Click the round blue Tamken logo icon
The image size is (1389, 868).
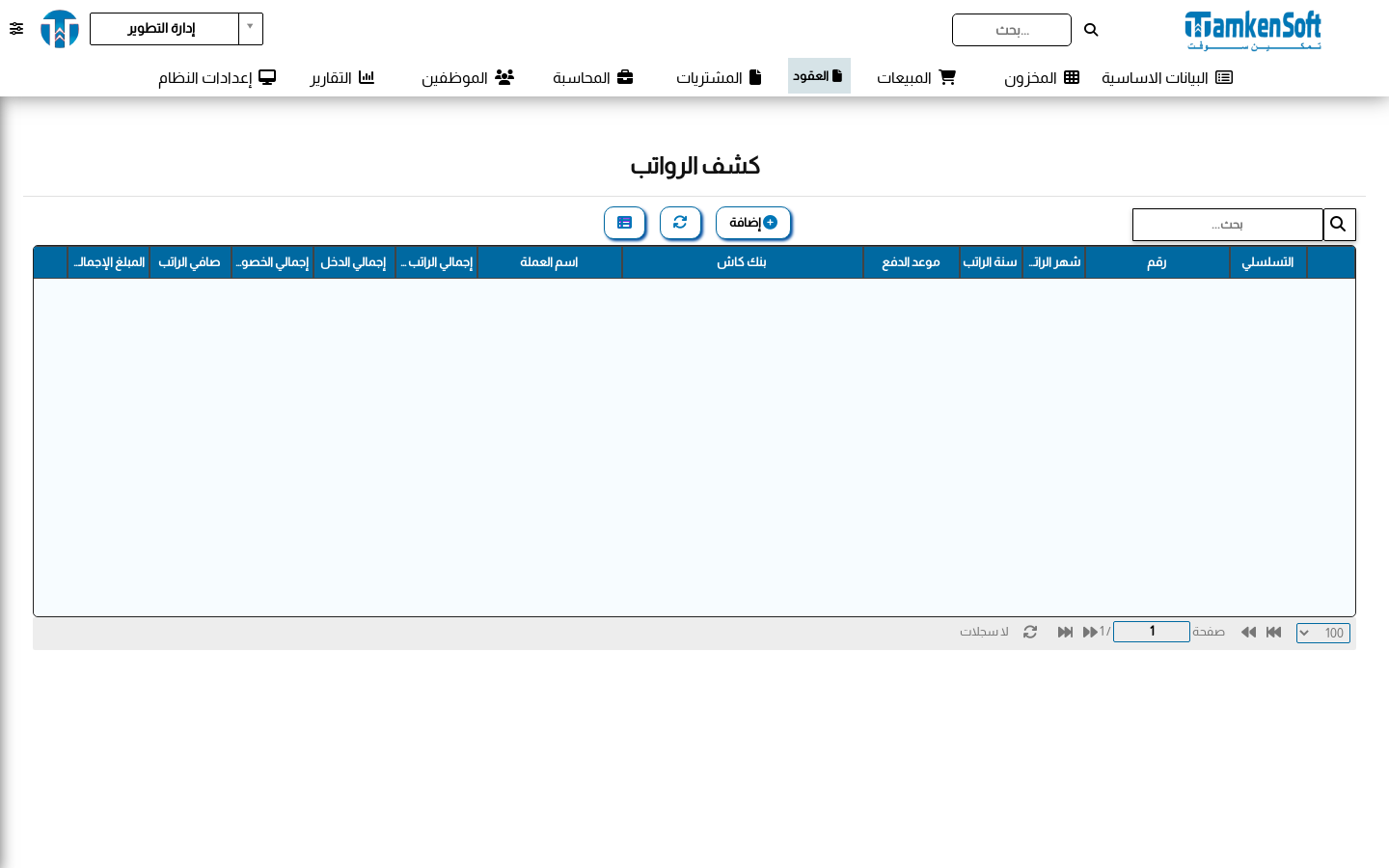pyautogui.click(x=60, y=29)
